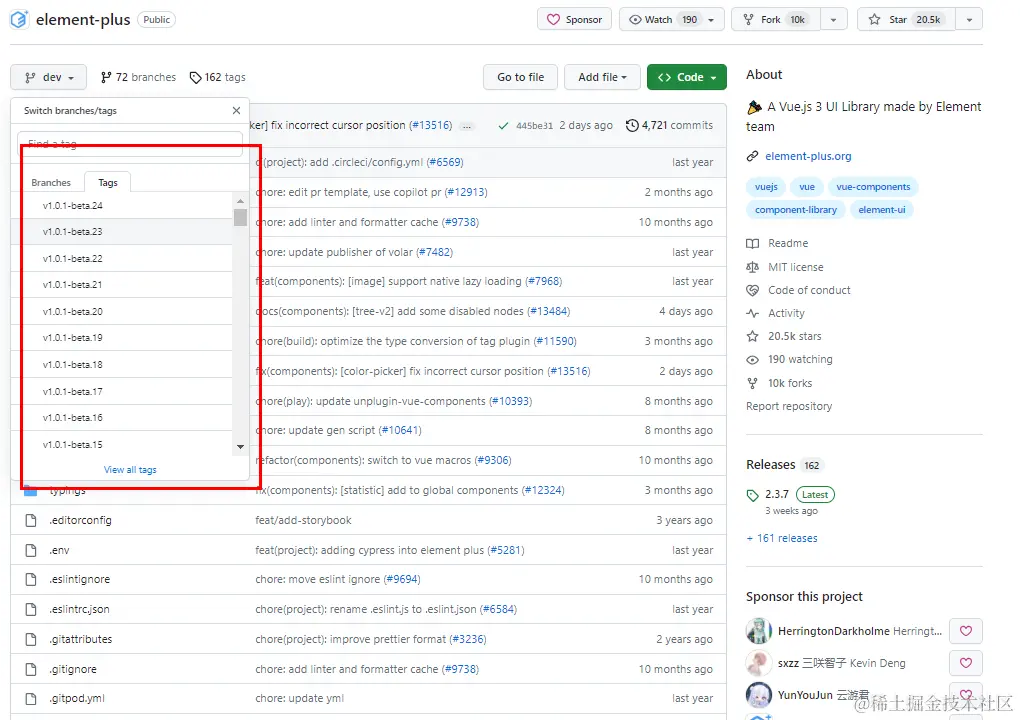The width and height of the screenshot is (1020, 720).
Task: Click the Code of conduct heart icon
Action: point(753,290)
